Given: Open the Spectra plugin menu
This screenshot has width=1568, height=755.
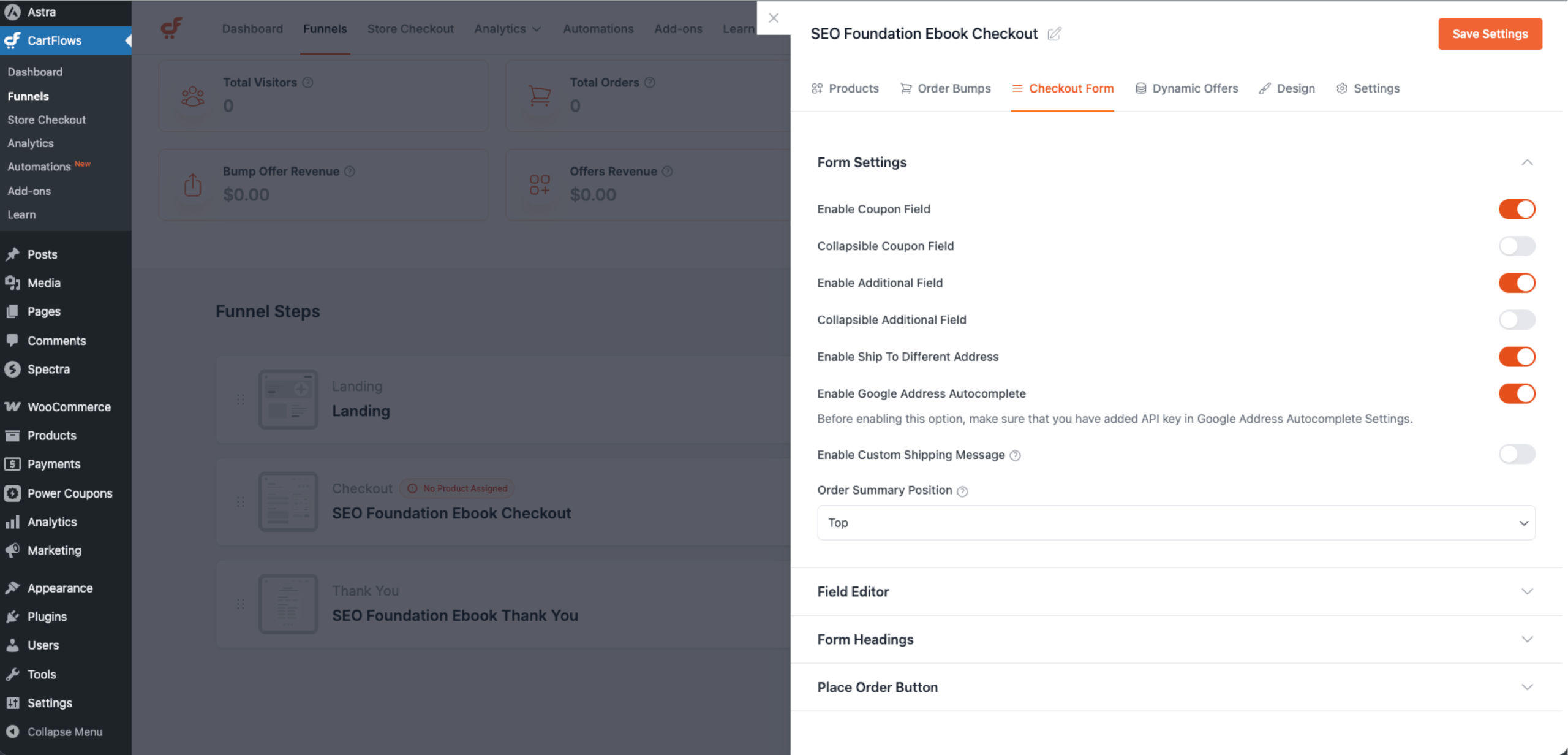Looking at the screenshot, I should click(x=48, y=369).
